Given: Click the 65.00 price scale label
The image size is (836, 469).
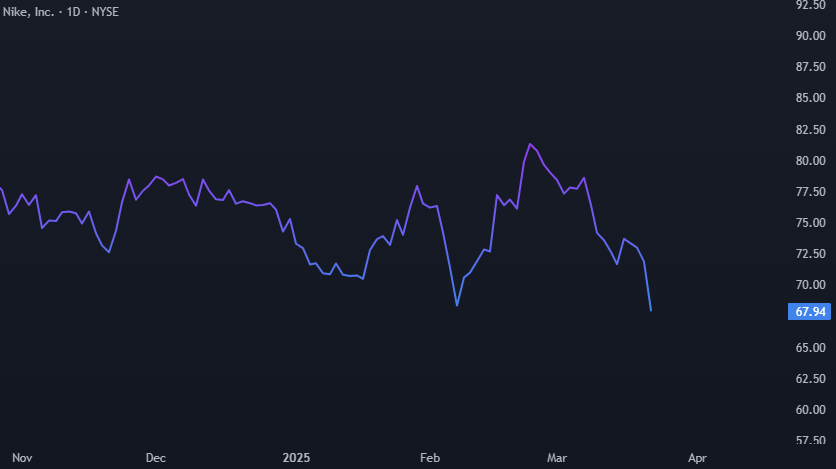Looking at the screenshot, I should [x=809, y=348].
